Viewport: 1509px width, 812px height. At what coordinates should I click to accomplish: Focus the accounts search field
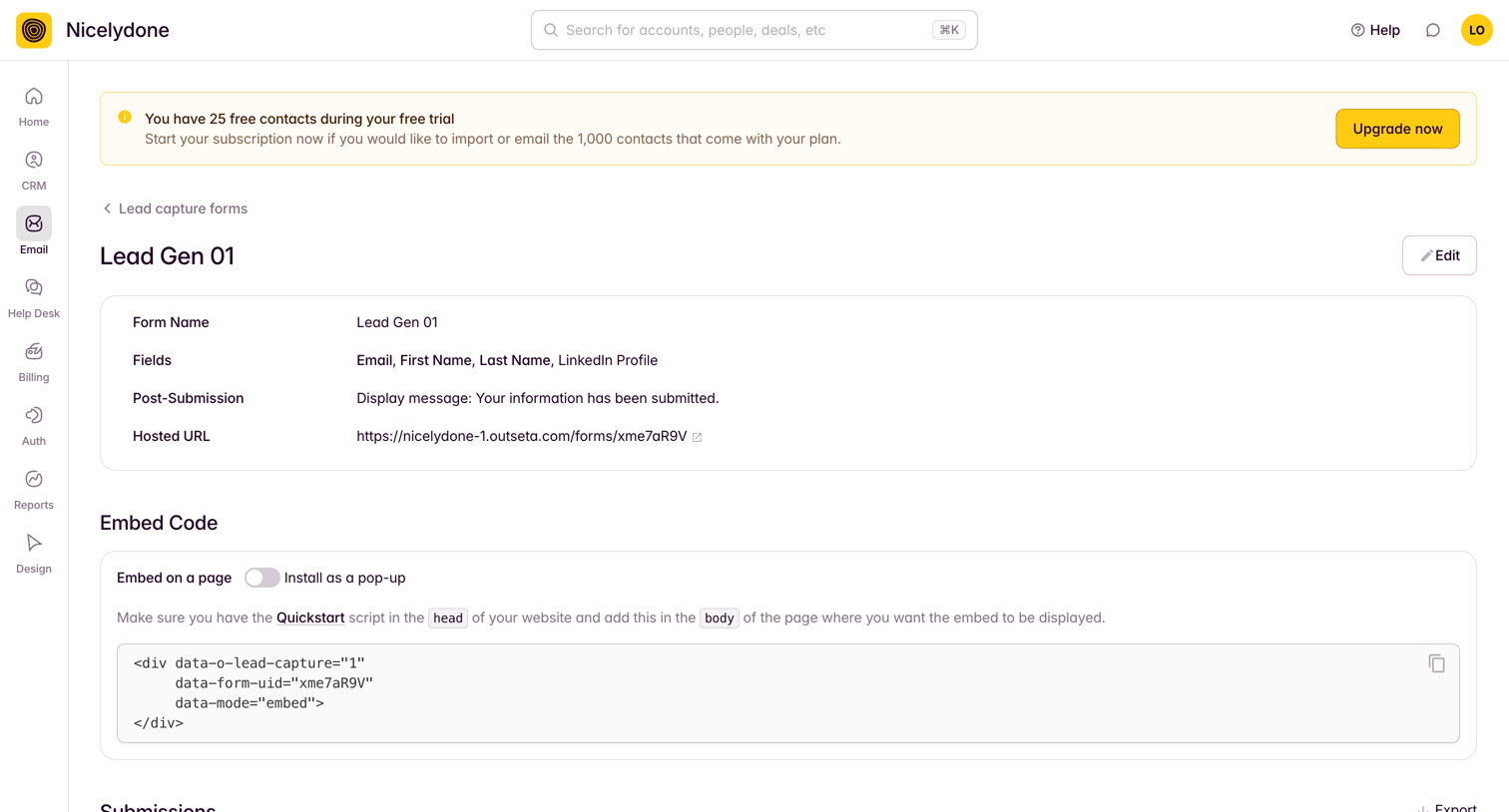754,30
